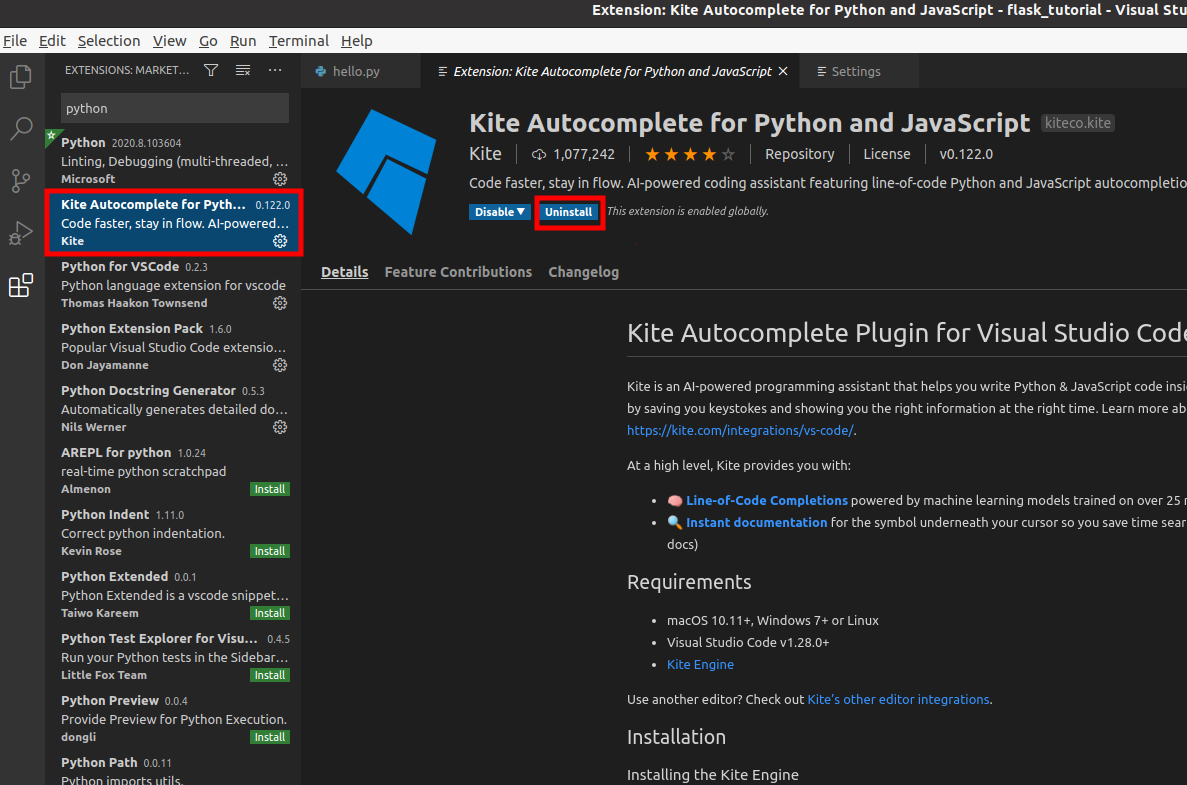
Task: Open the Explorer view in activity bar
Action: 21,77
